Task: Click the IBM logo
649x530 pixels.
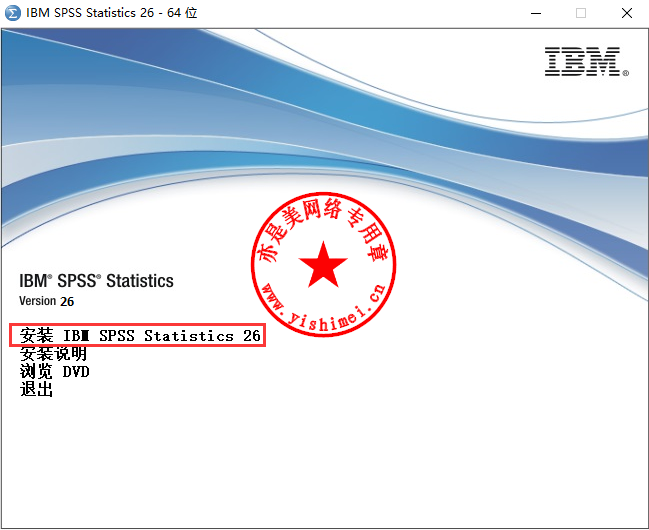Action: 587,62
